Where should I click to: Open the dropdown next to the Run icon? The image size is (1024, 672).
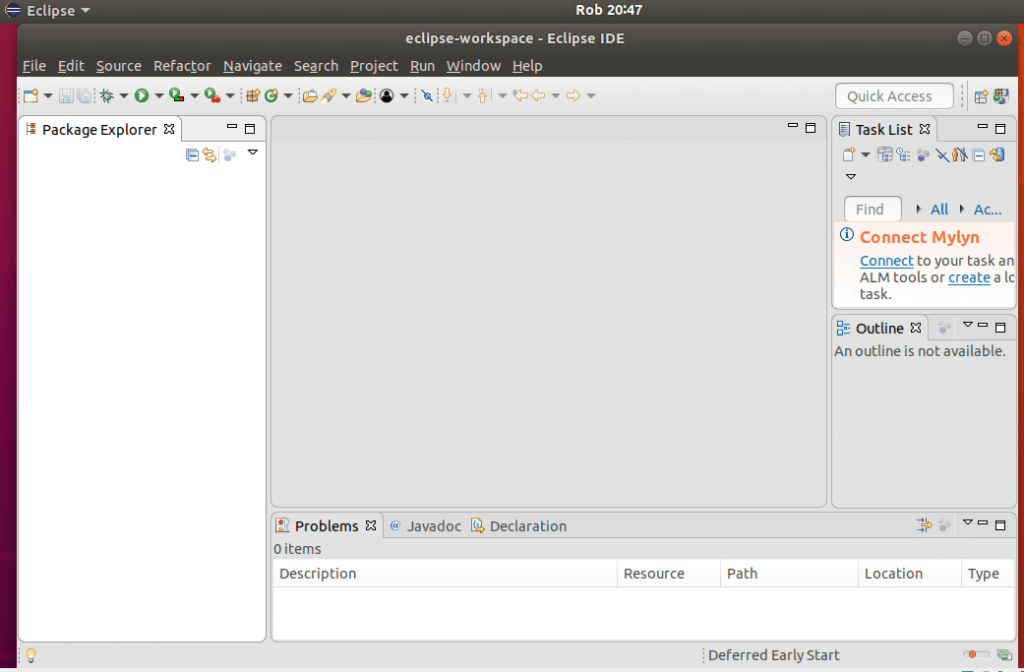[159, 95]
